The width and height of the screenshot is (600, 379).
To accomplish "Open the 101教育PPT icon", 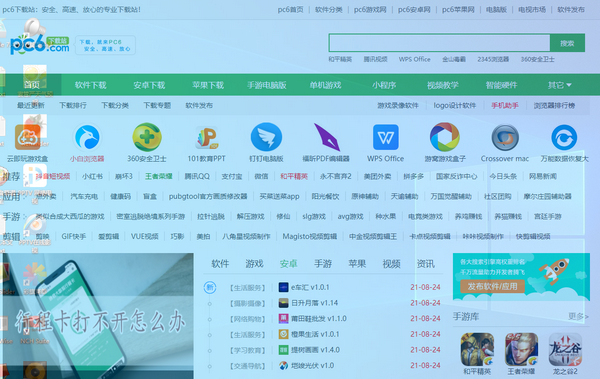I will [x=207, y=137].
